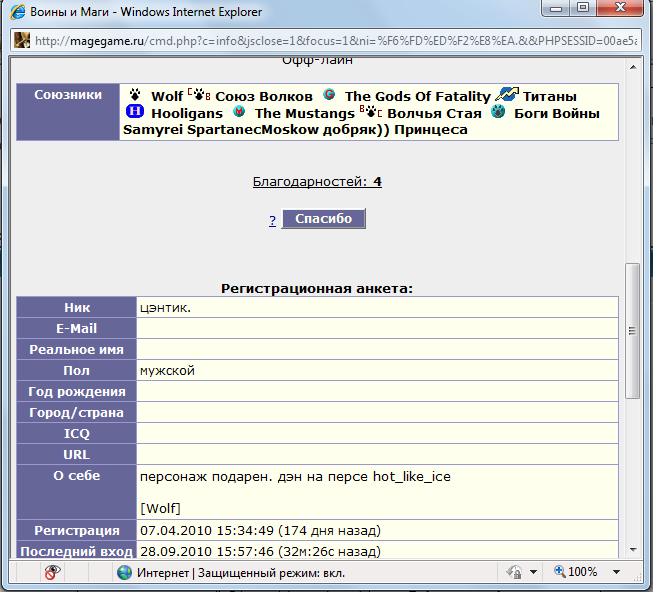Open the Титаны ally link
The width and height of the screenshot is (653, 592).
[x=550, y=97]
